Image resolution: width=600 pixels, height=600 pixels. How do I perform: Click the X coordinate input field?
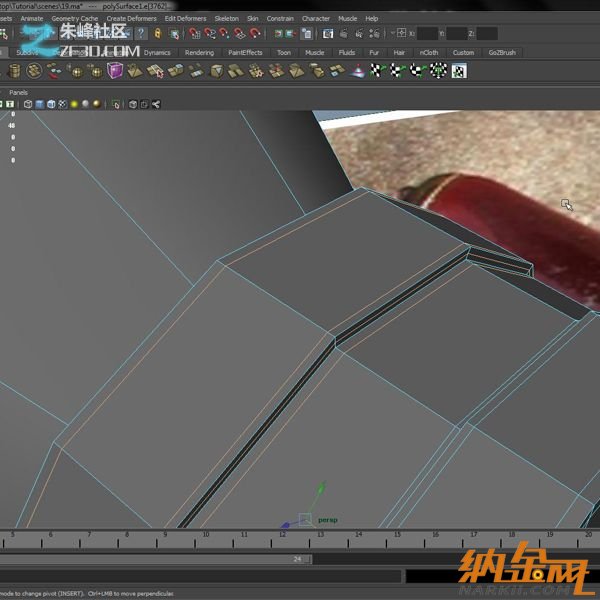[427, 34]
